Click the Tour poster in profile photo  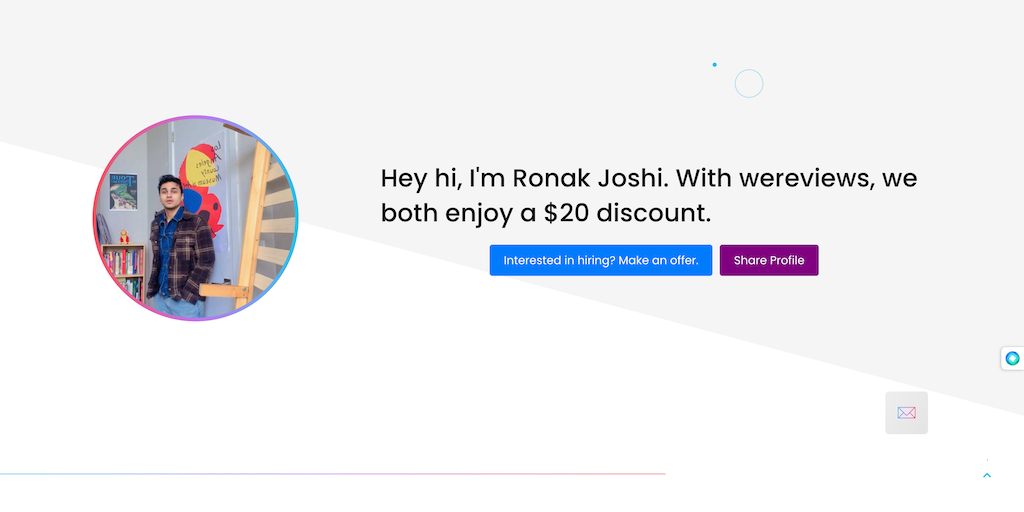tap(124, 192)
